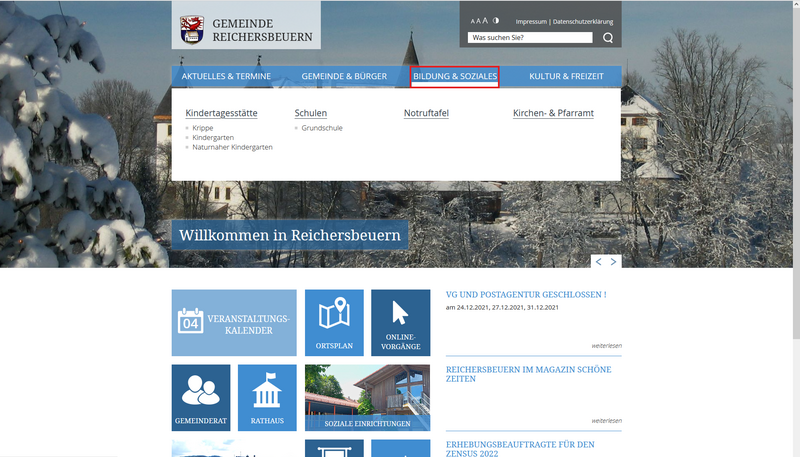Expand the Kultur & Freizeit menu
This screenshot has width=800, height=457.
[x=567, y=76]
